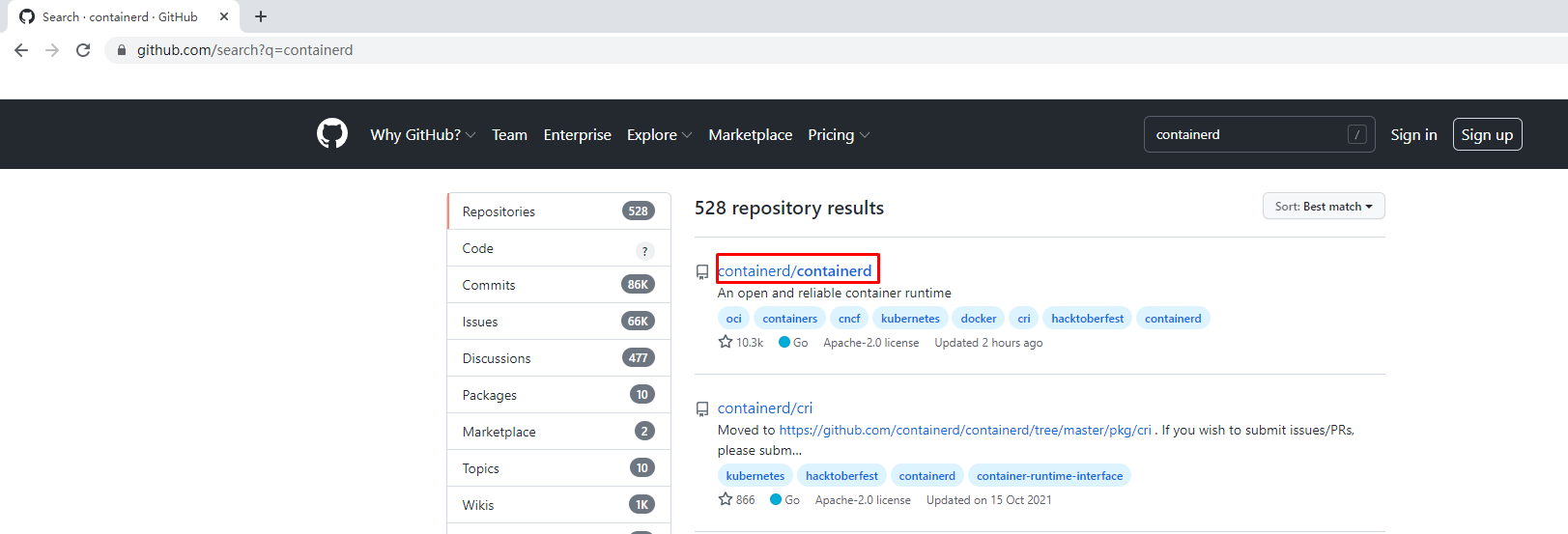This screenshot has height=534, width=1568.
Task: Open the Sort: Best match dropdown
Action: point(1323,207)
